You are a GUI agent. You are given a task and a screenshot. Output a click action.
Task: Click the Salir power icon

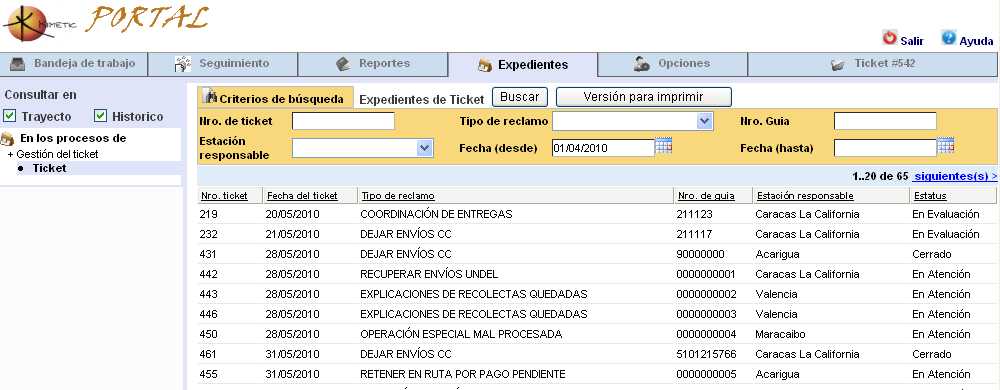(x=890, y=38)
